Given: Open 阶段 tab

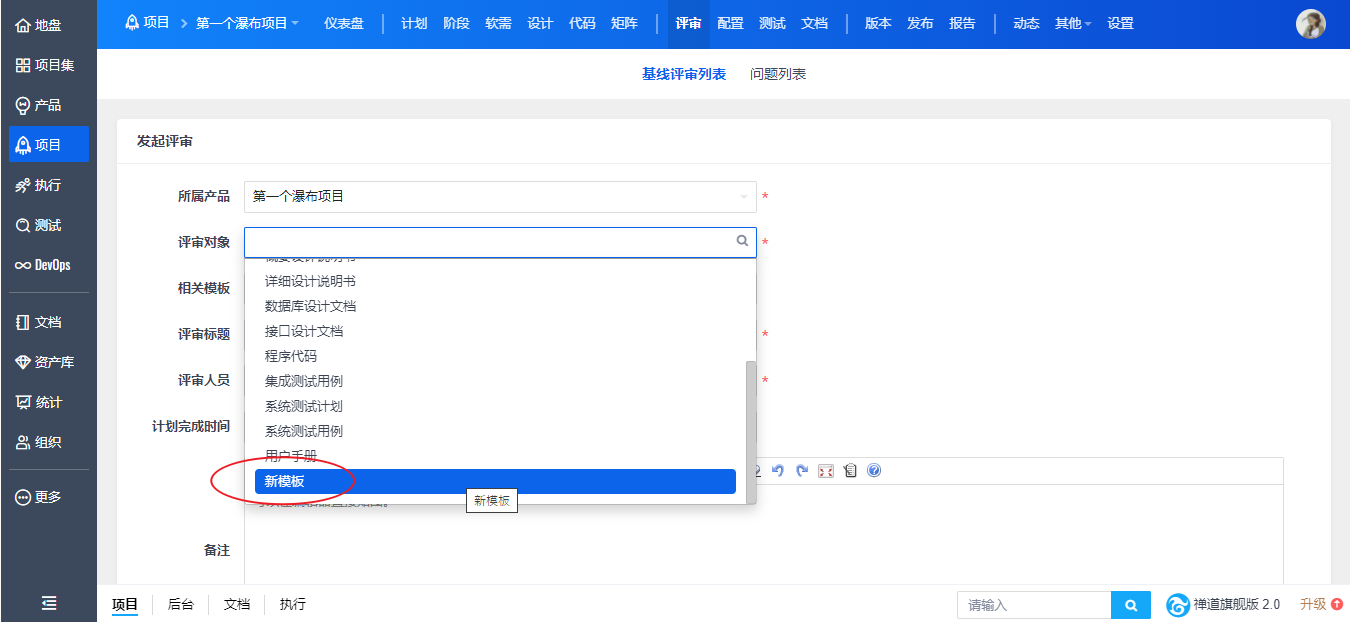Looking at the screenshot, I should point(456,23).
